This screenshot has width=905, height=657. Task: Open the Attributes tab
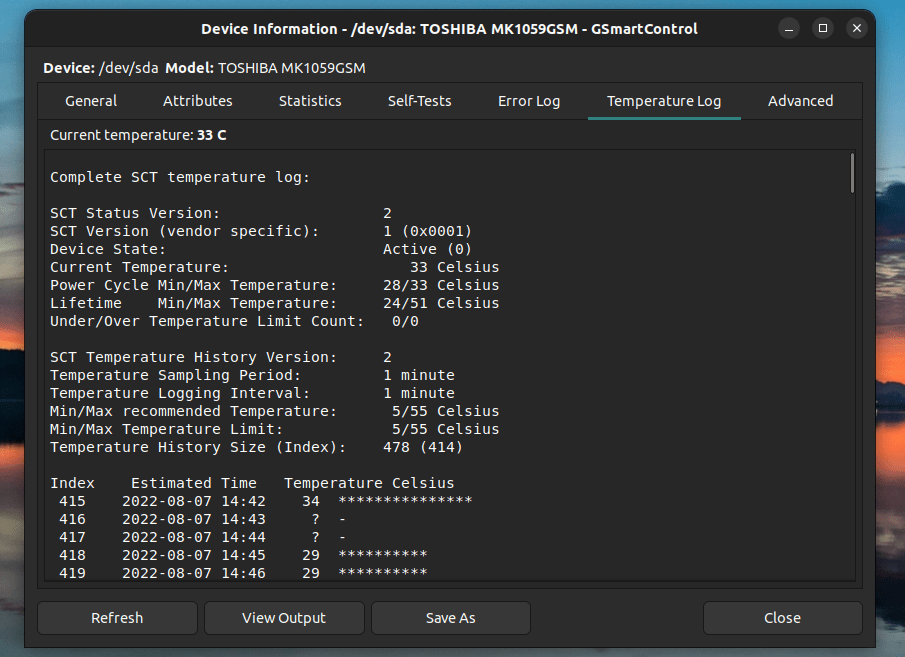coord(198,101)
